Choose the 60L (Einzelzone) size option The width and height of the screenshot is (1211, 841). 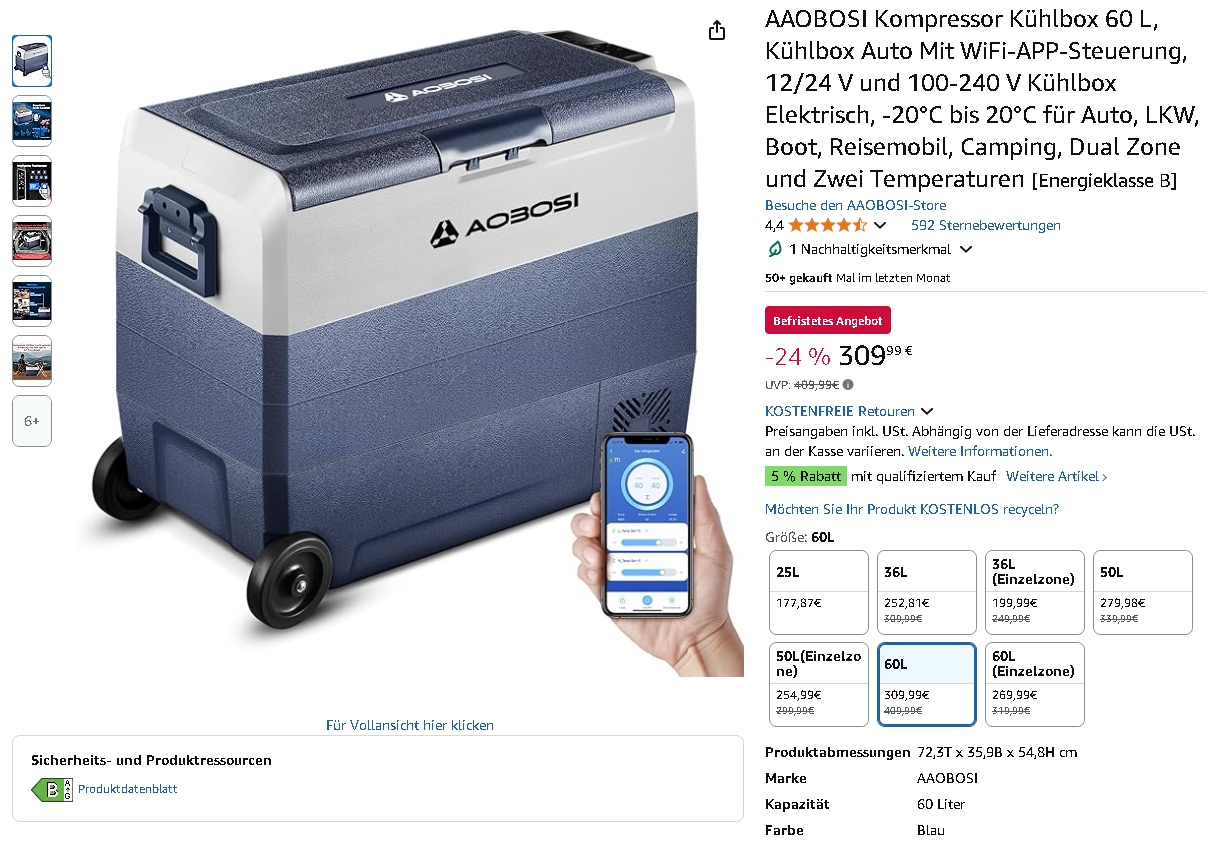coord(1035,684)
